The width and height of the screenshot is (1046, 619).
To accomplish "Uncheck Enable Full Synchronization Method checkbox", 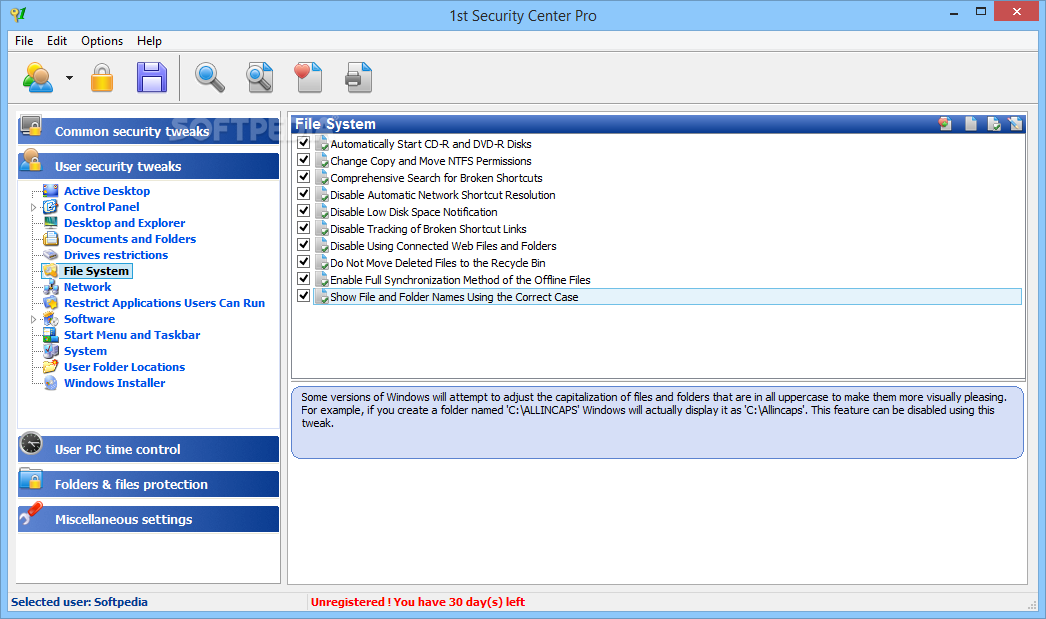I will point(304,279).
